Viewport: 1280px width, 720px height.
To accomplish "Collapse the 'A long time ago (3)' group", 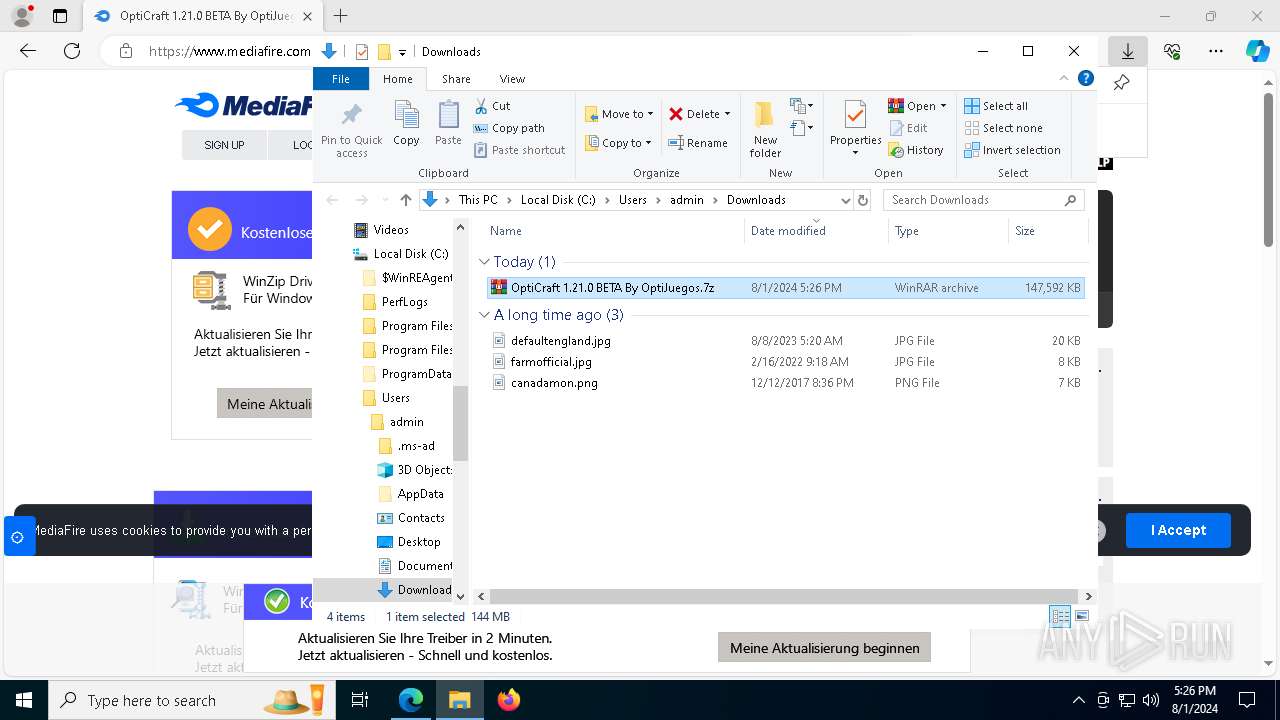I will [484, 315].
